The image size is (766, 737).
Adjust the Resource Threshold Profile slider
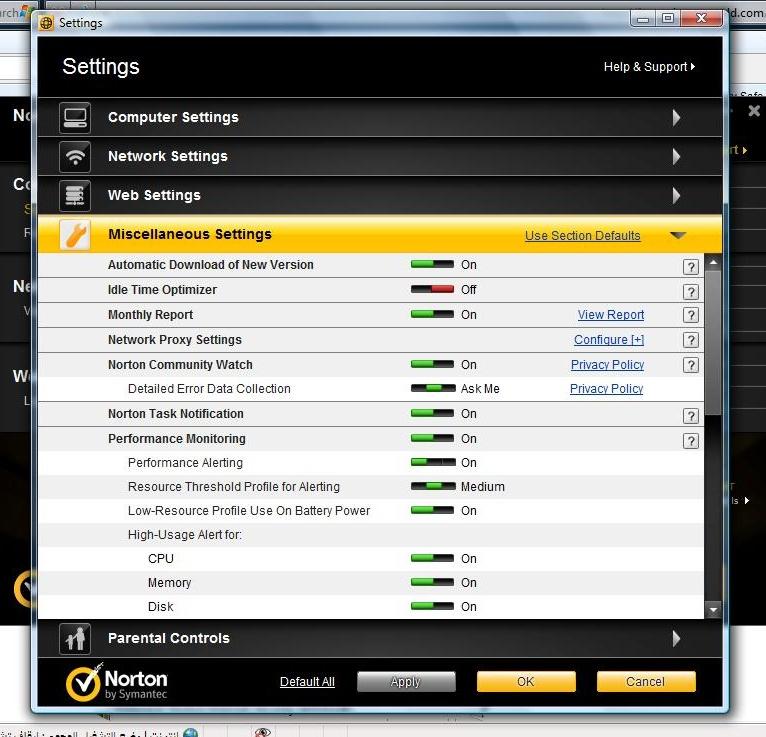tap(432, 487)
